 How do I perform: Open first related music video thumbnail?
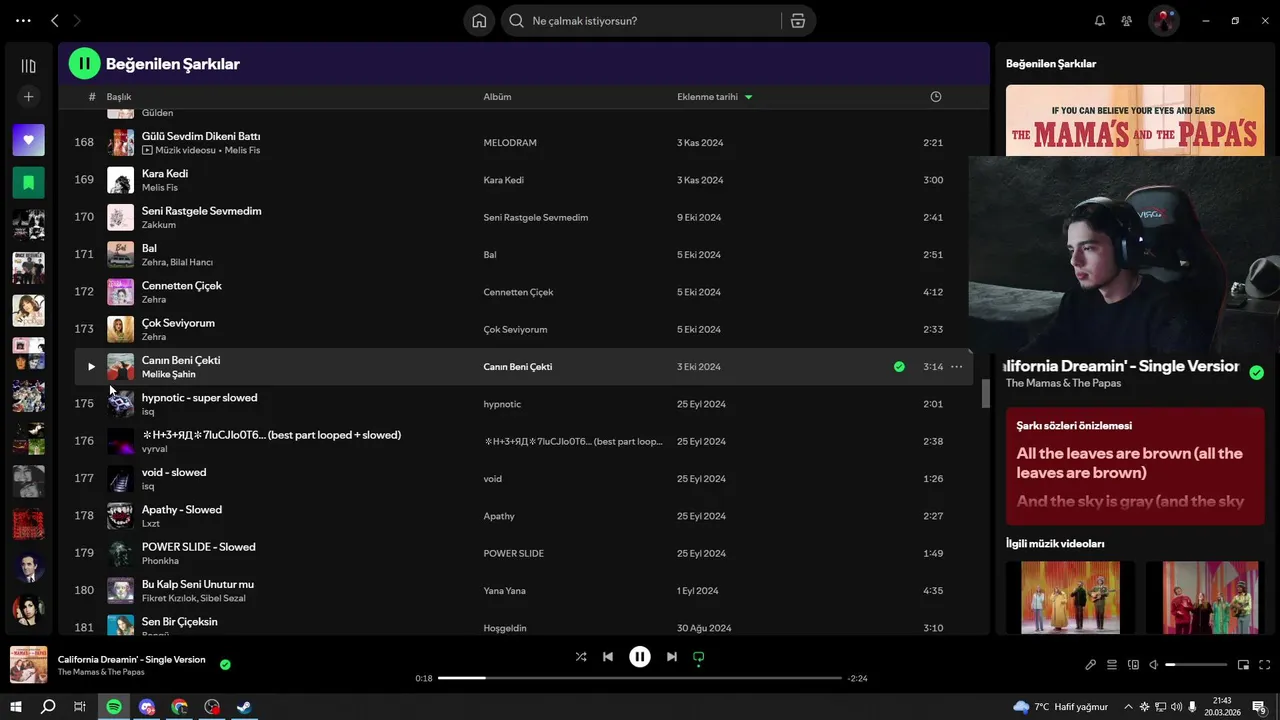pyautogui.click(x=1070, y=597)
